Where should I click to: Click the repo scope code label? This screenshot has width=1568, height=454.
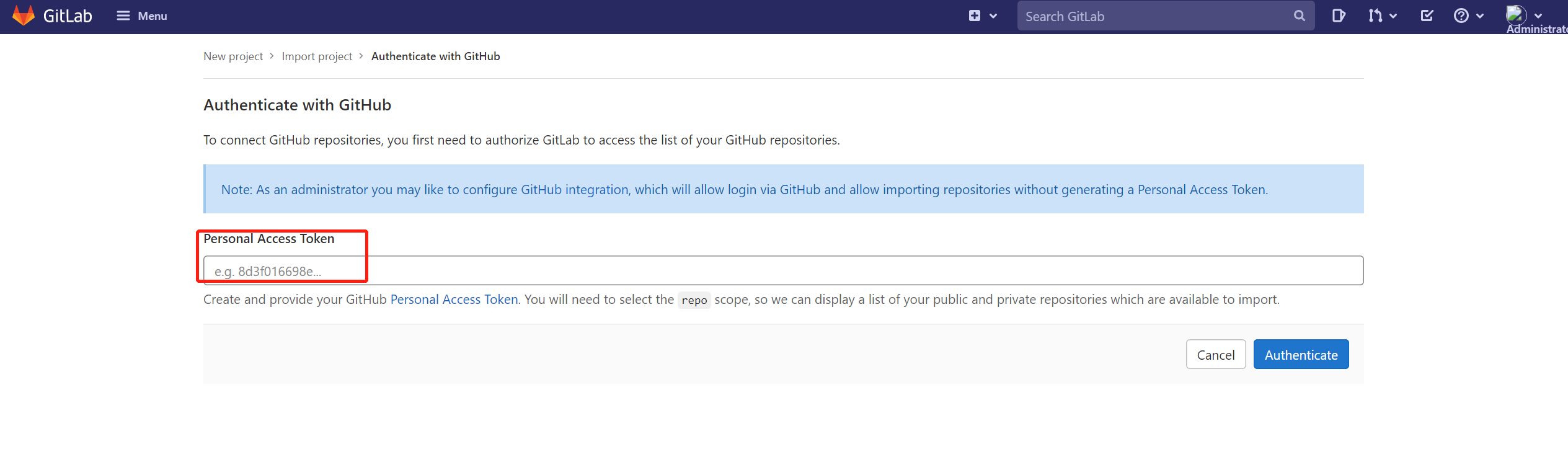pos(694,300)
